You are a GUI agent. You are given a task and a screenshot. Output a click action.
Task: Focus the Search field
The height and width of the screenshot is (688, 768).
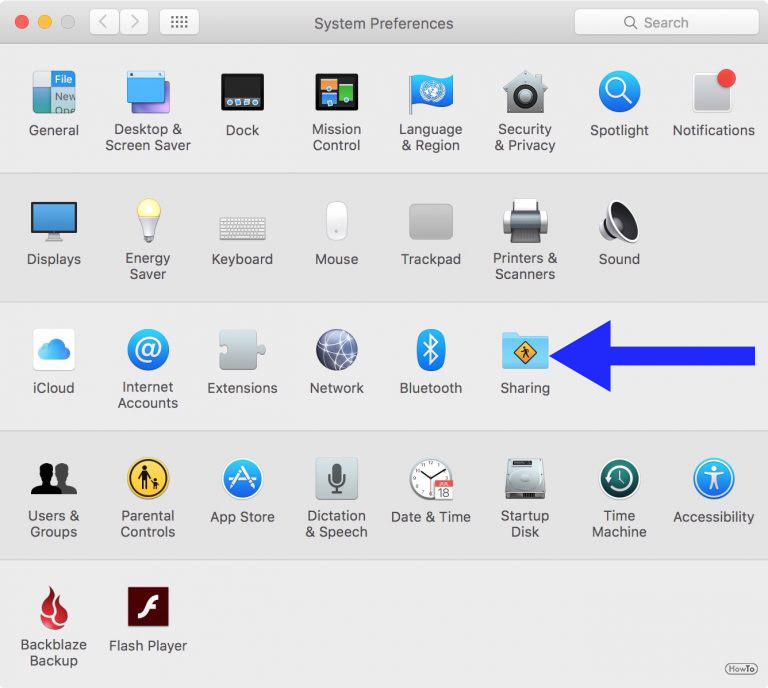667,23
